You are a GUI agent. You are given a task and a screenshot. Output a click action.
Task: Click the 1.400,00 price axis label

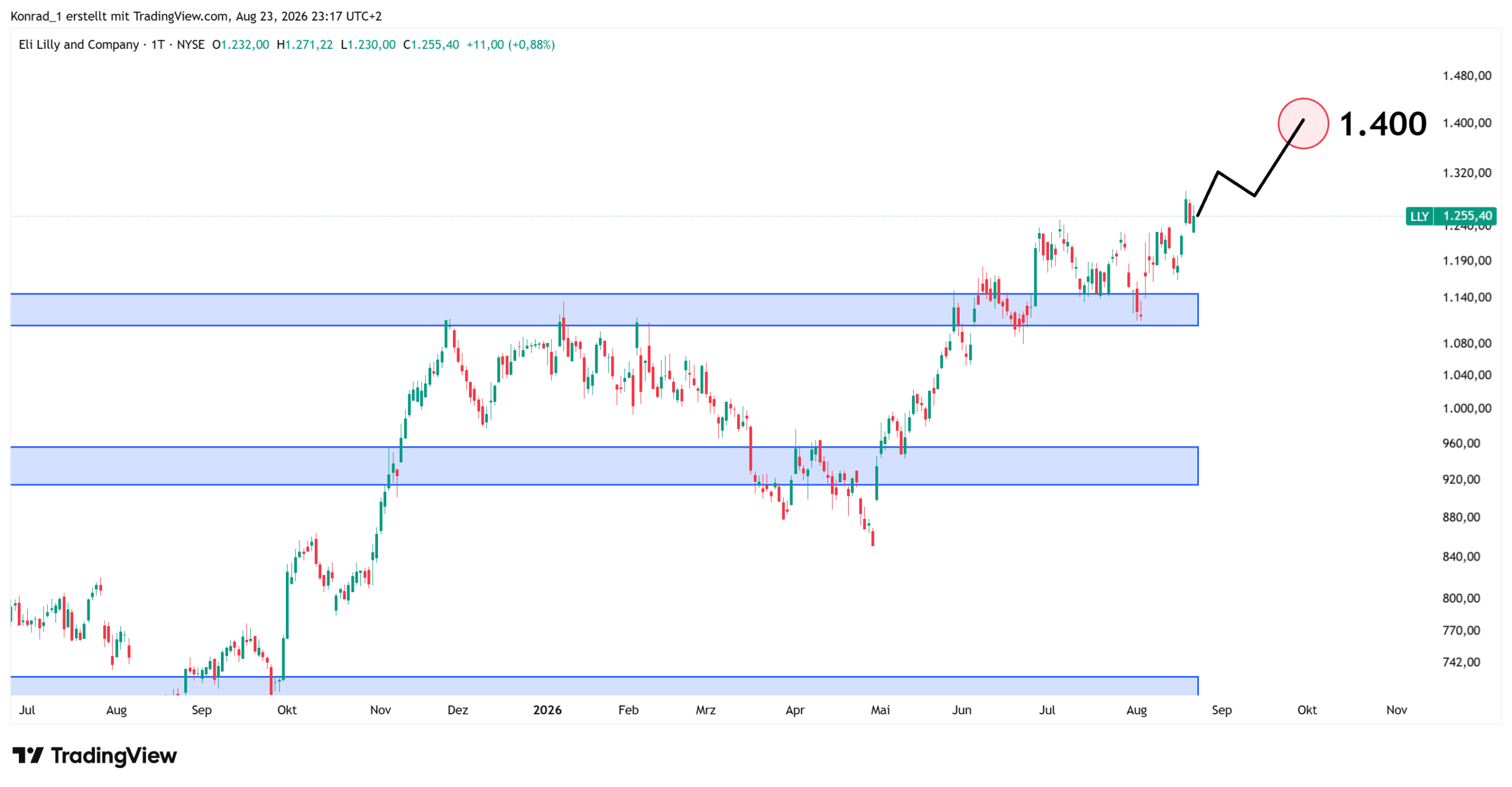pyautogui.click(x=1467, y=123)
